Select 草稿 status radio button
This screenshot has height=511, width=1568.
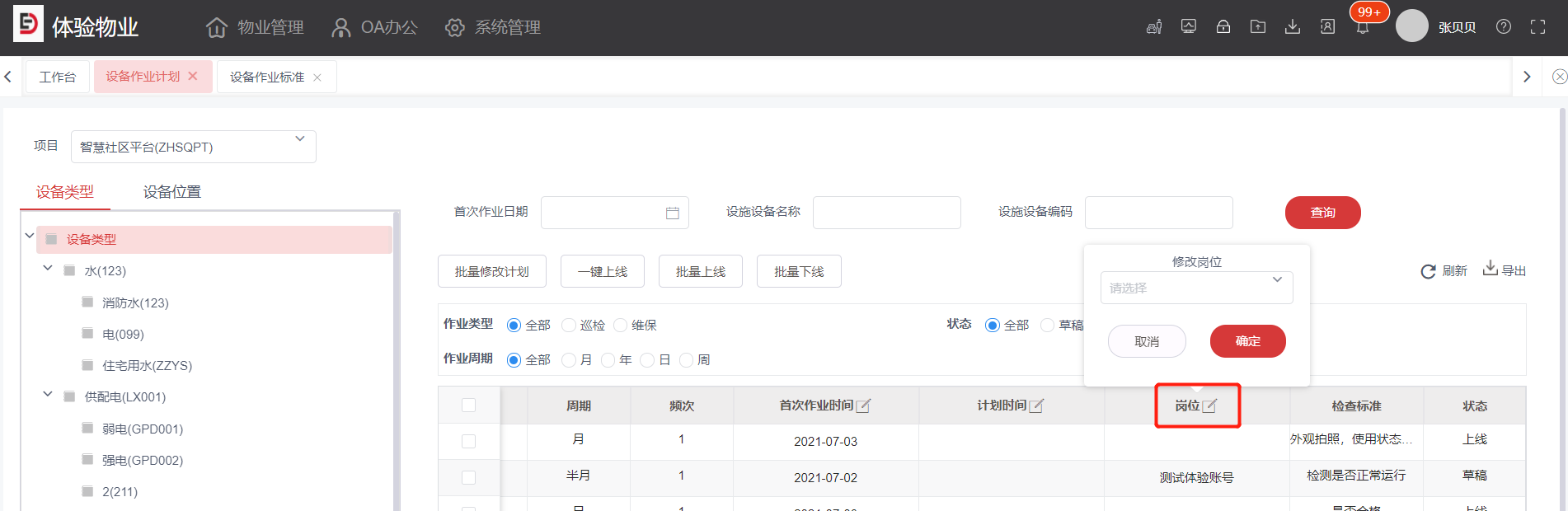[x=1047, y=326]
